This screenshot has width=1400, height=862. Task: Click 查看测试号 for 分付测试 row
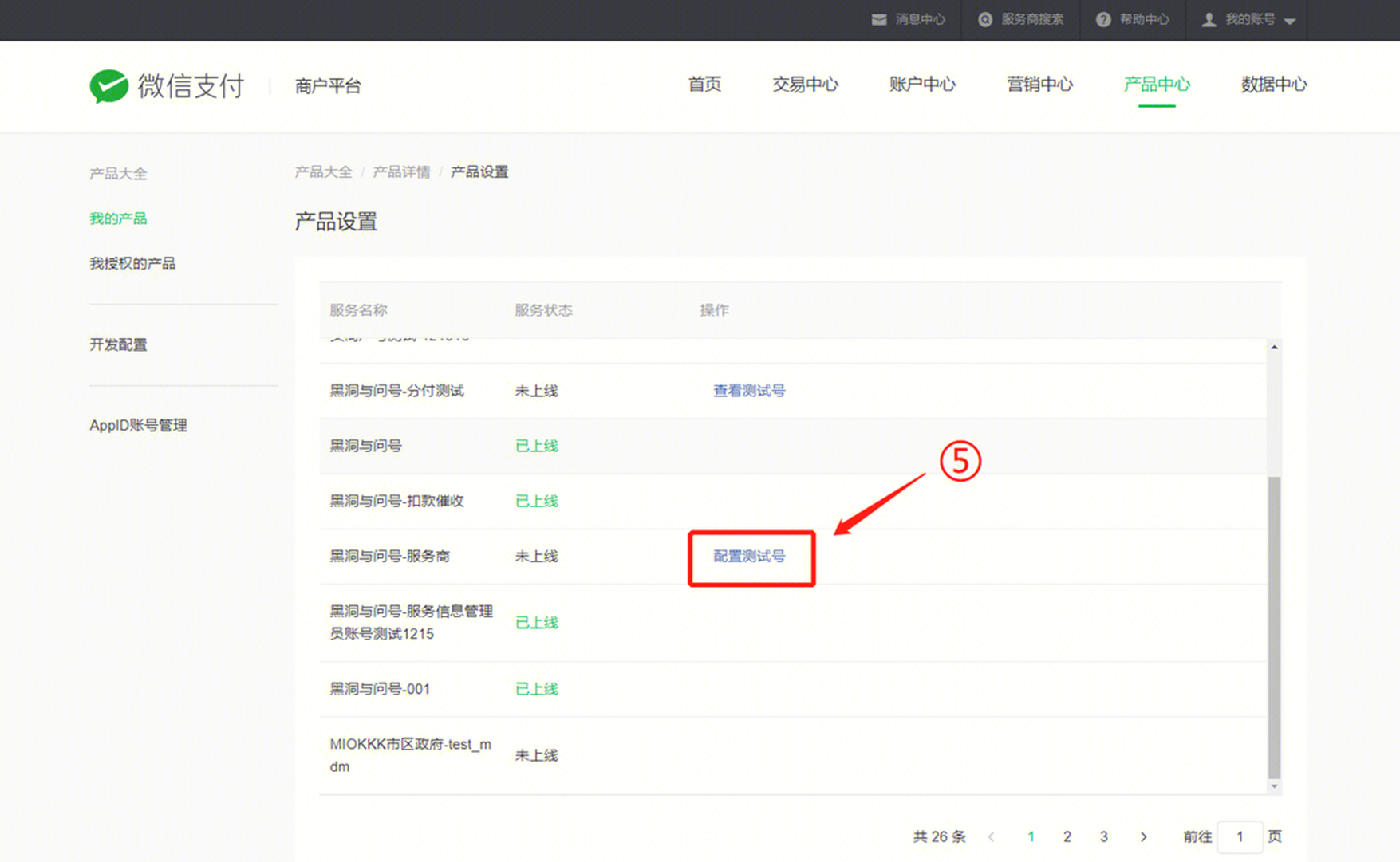tap(749, 391)
